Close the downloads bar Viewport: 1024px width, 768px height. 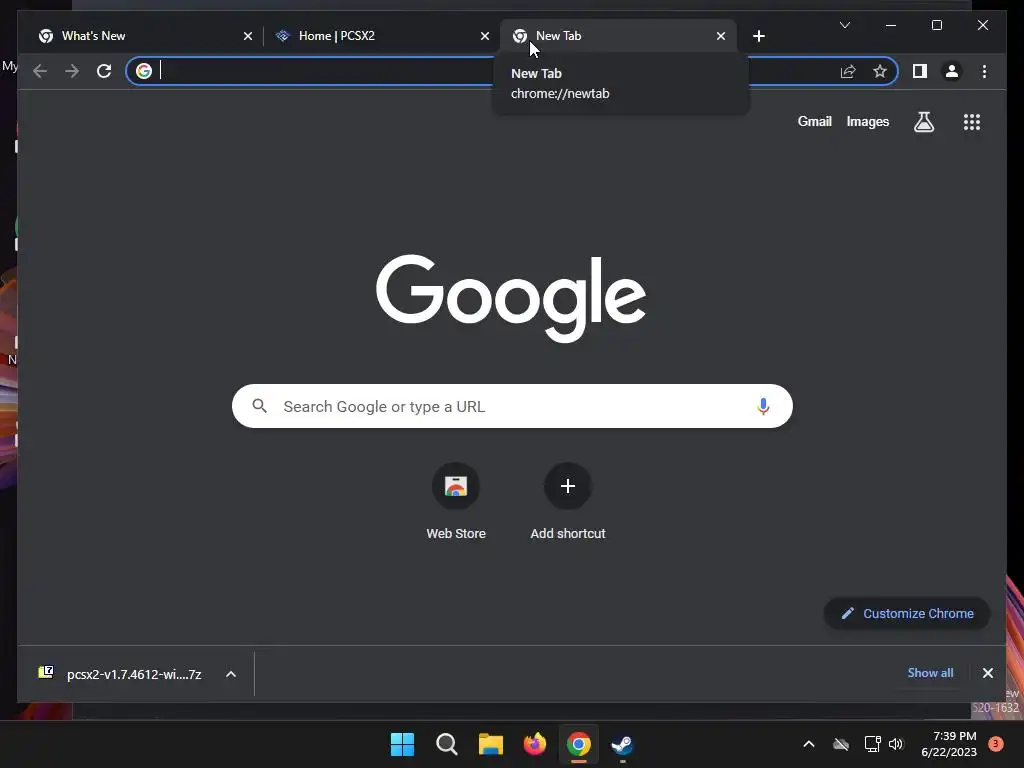tap(987, 673)
